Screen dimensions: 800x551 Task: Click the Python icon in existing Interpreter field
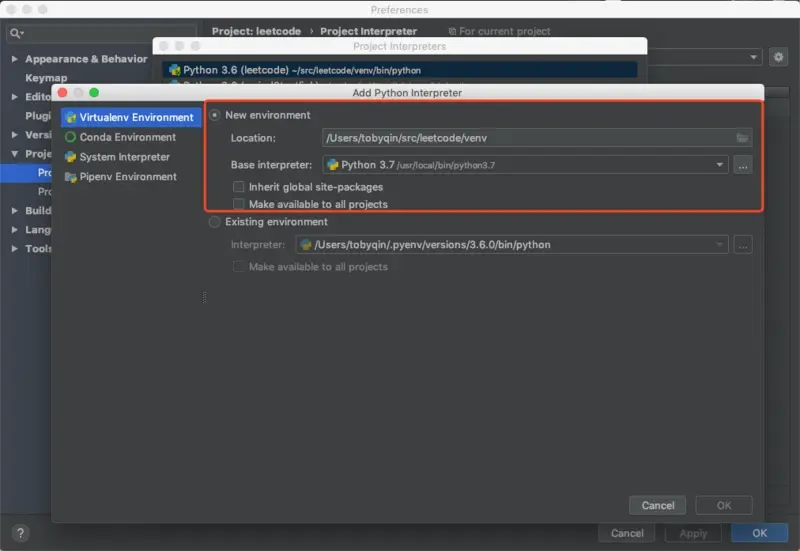[x=306, y=245]
